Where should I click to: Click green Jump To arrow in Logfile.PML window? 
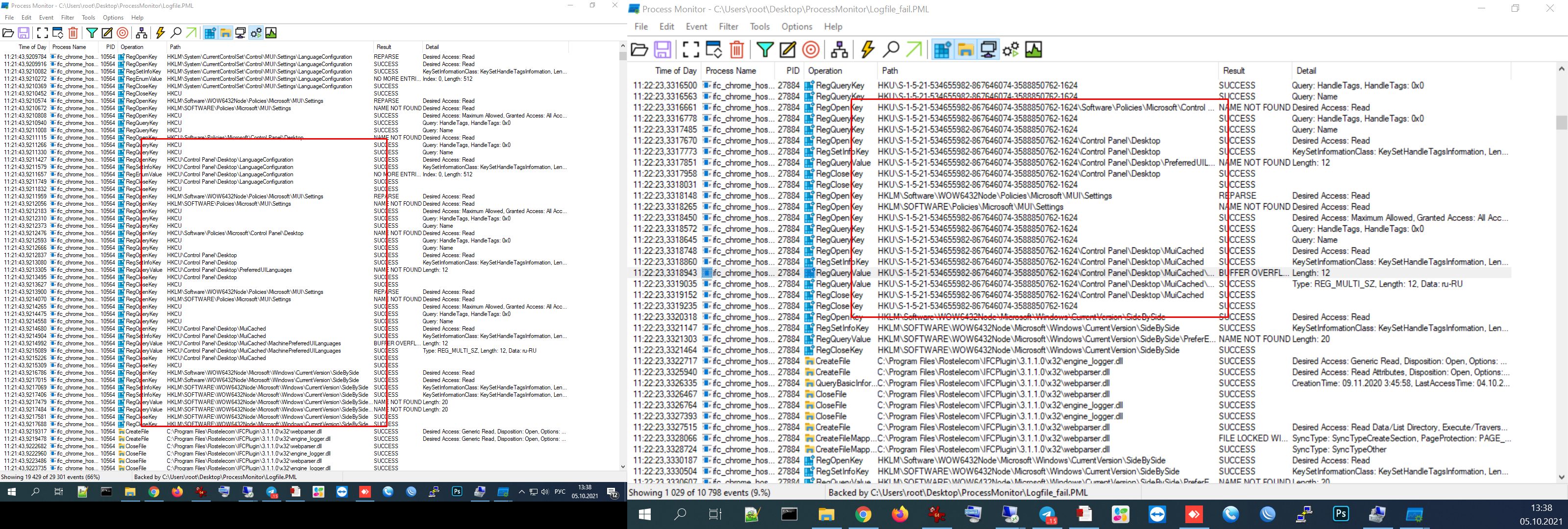[191, 33]
